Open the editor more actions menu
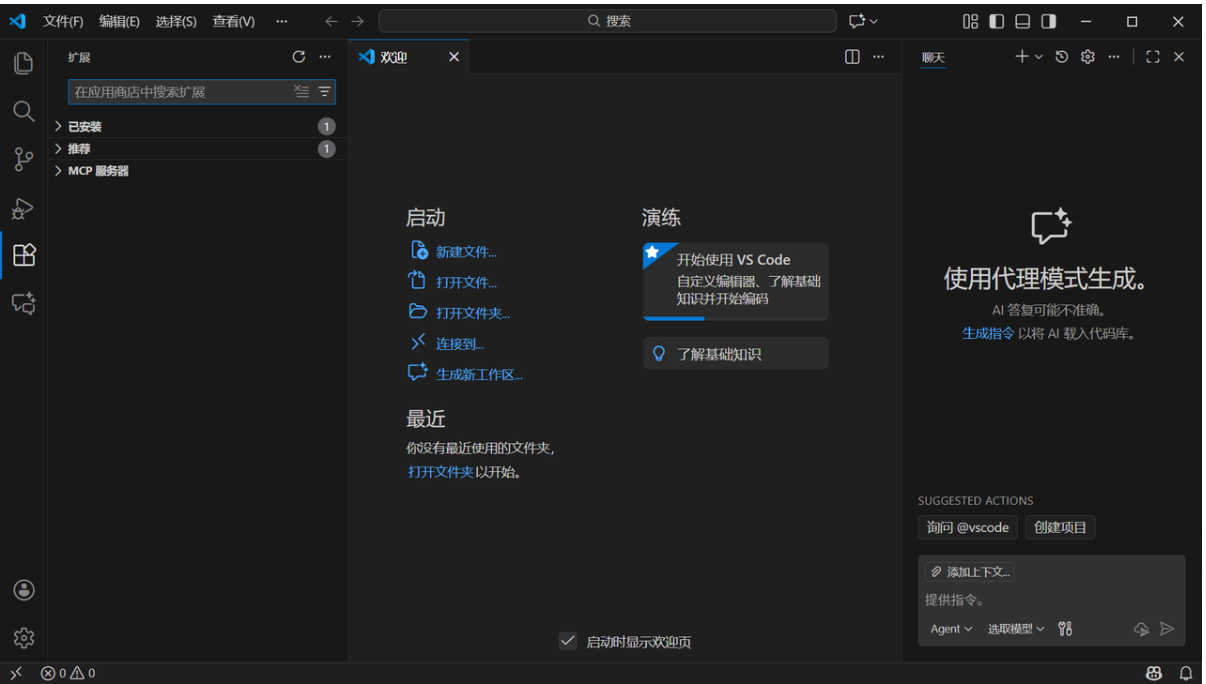This screenshot has width=1206, height=684. point(878,57)
